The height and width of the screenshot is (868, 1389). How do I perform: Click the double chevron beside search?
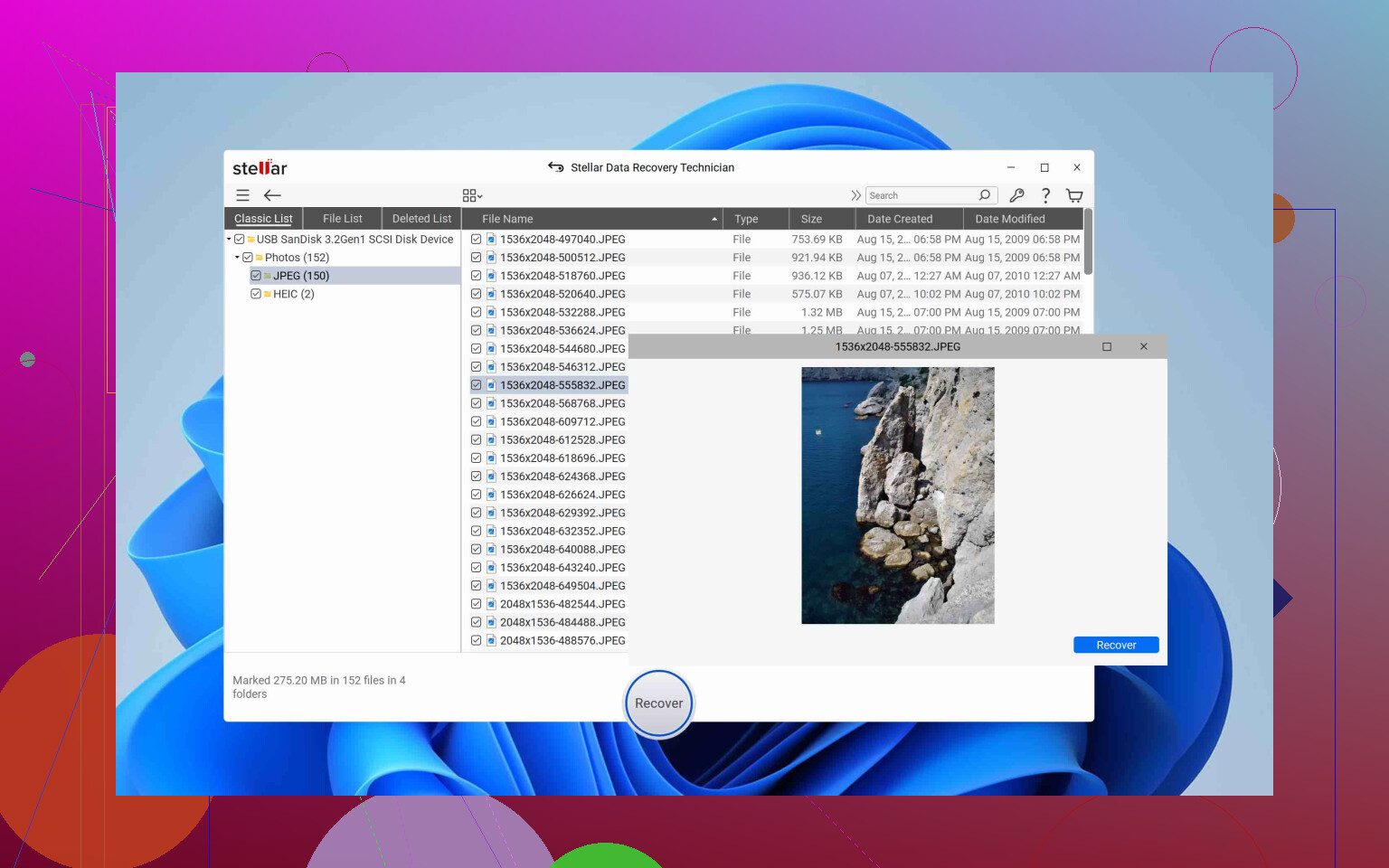tap(855, 195)
